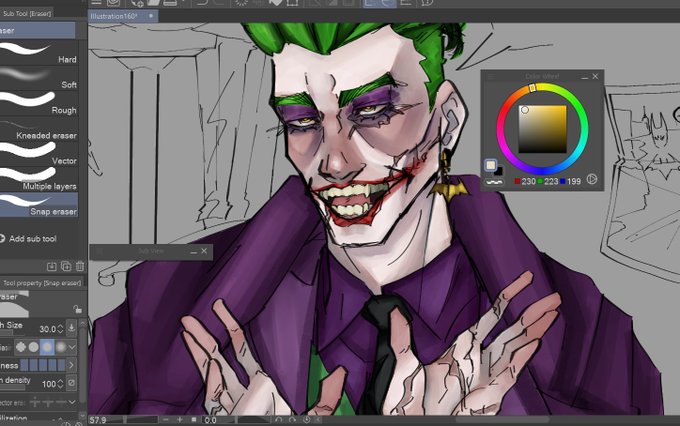Select the Vector eraser sub tool
This screenshot has height=426, width=680.
coord(39,154)
